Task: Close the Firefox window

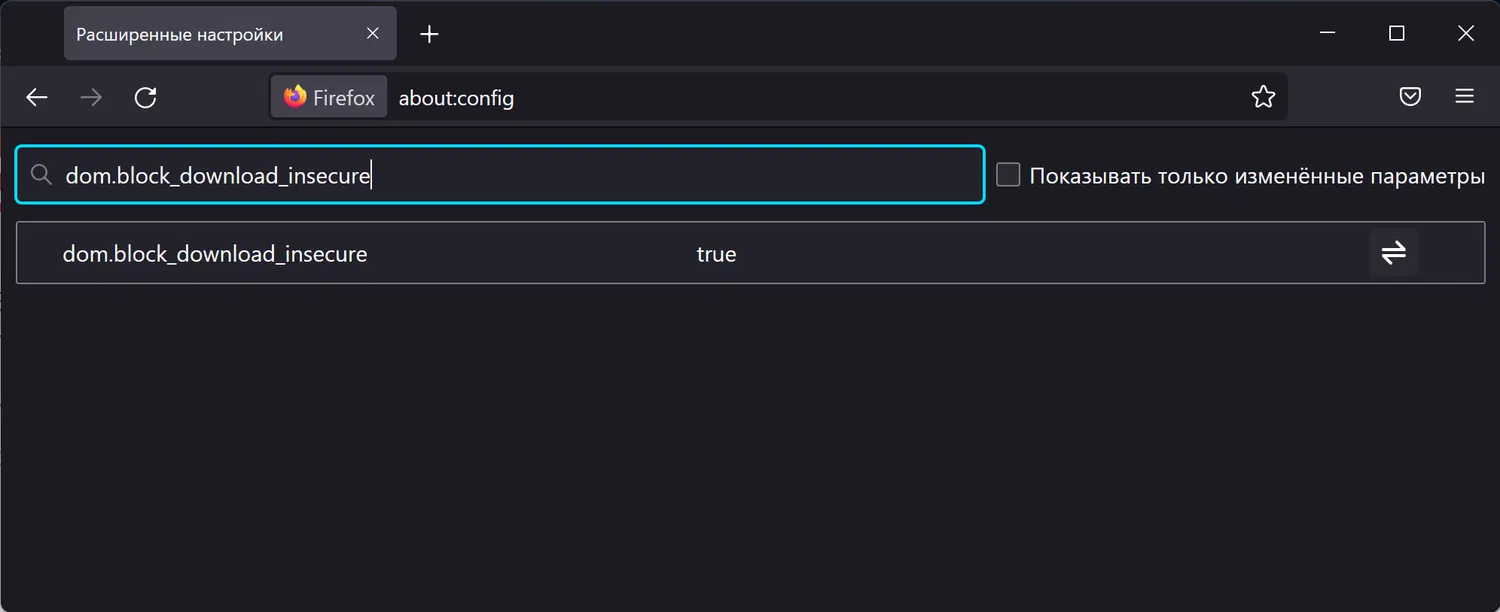Action: coord(1466,34)
